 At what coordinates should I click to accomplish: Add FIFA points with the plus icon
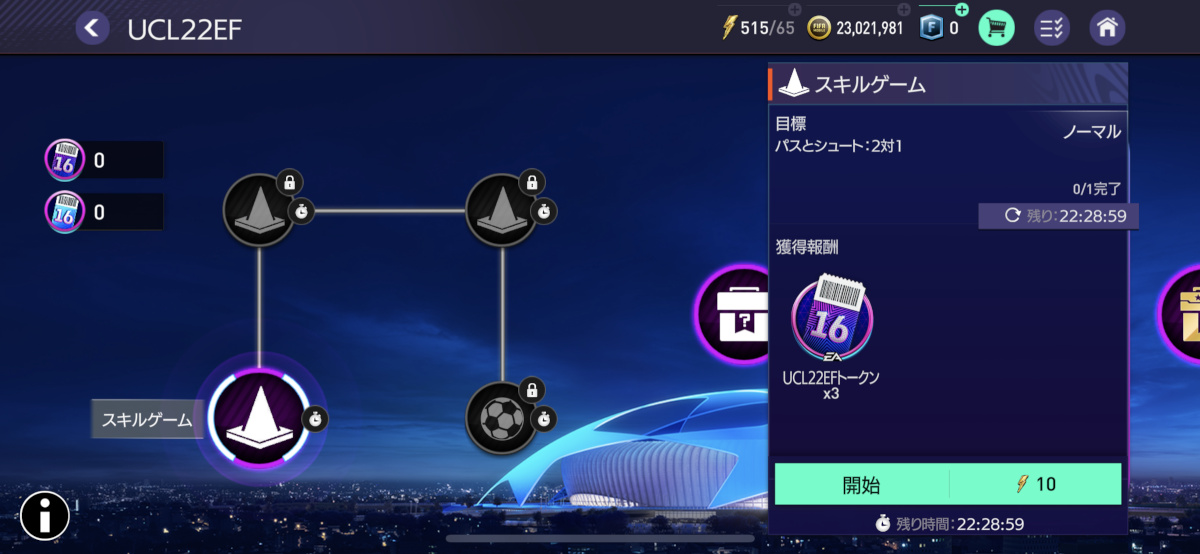(962, 9)
